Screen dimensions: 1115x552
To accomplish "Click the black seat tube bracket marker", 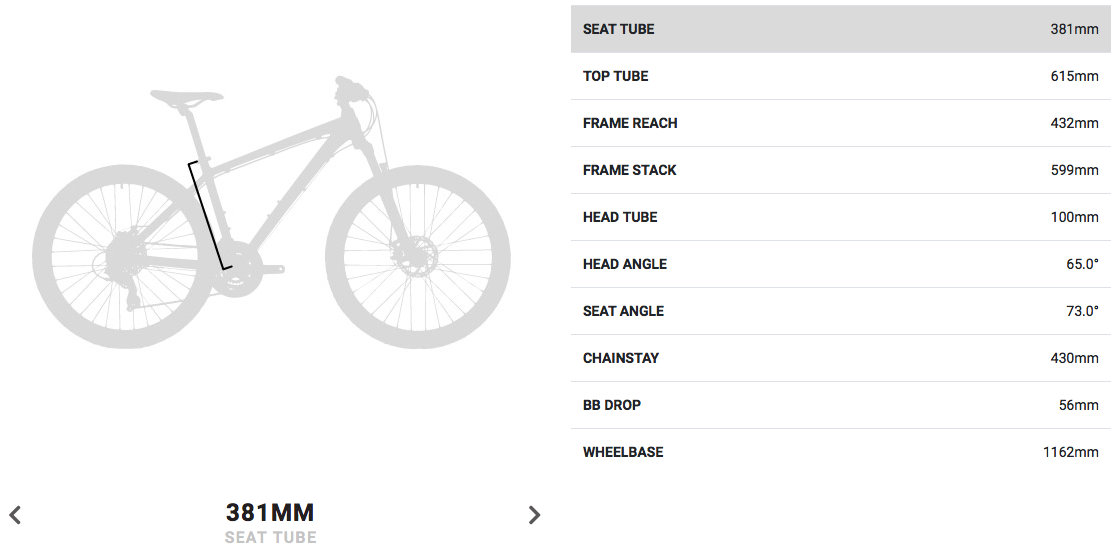I will tap(210, 216).
